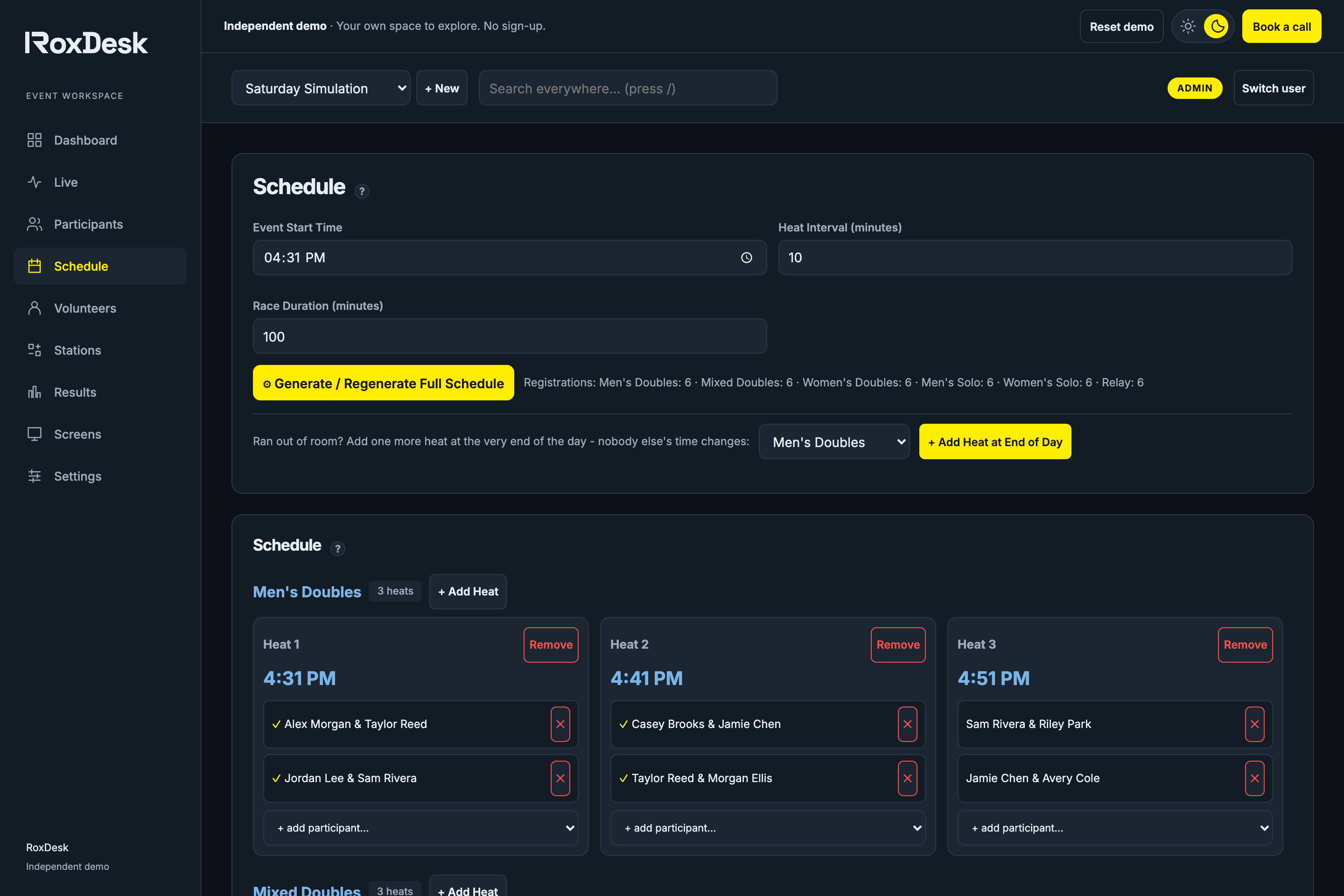
Task: Open help icon beside top Schedule heading
Action: coord(362,191)
